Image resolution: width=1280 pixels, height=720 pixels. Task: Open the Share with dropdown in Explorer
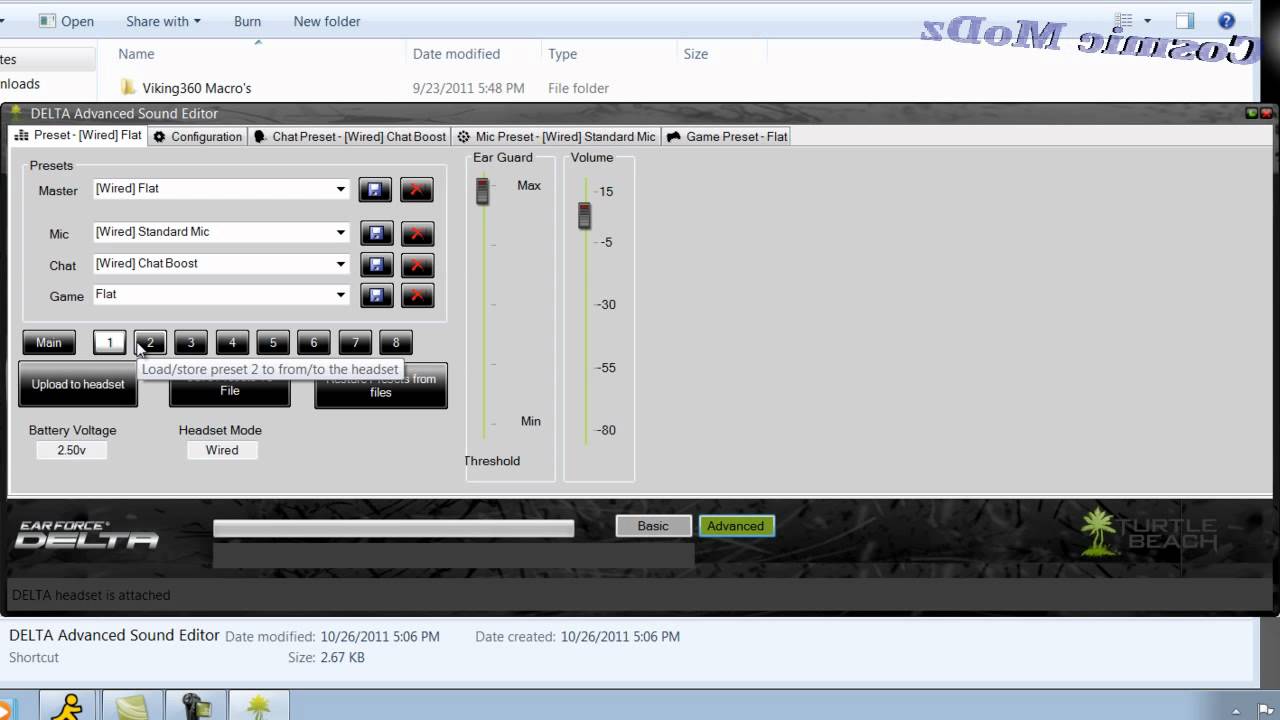pos(163,21)
